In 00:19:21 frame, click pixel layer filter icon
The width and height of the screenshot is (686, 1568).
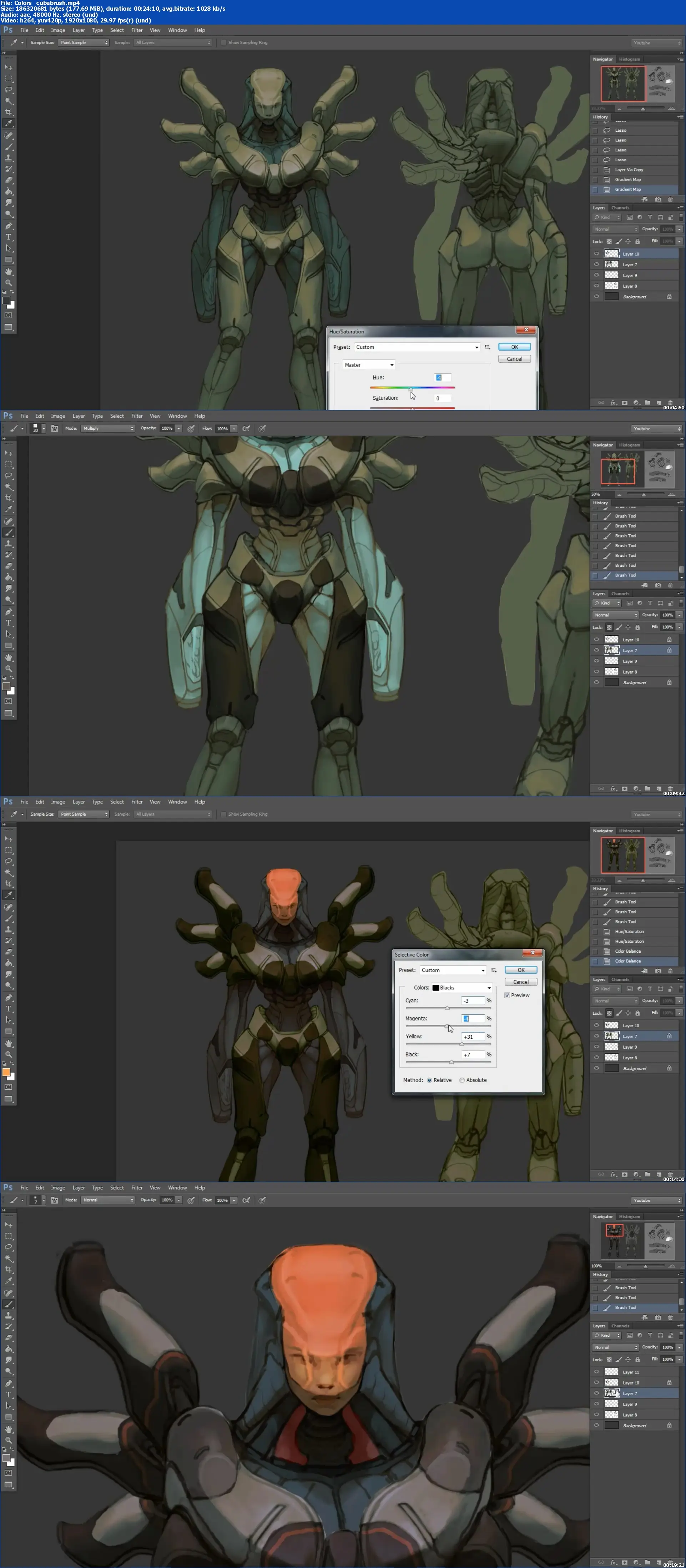click(629, 1335)
